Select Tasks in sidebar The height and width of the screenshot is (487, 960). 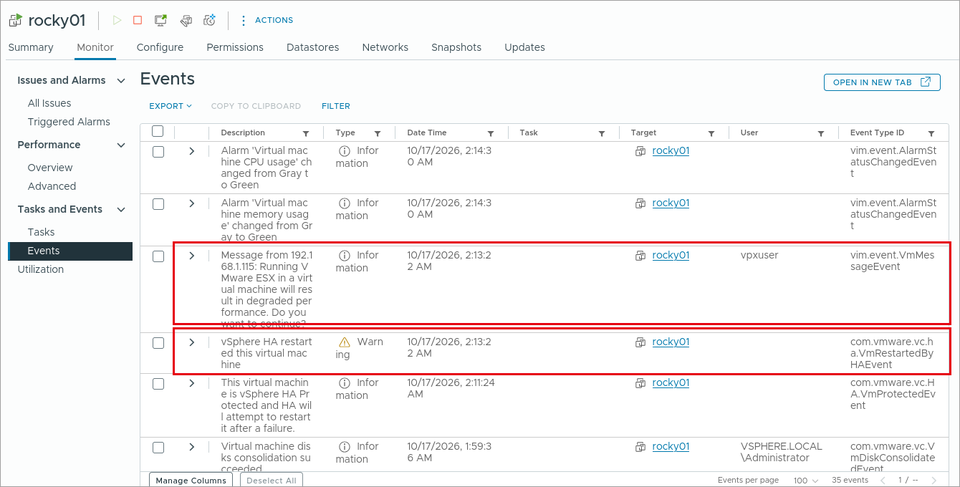[x=41, y=232]
